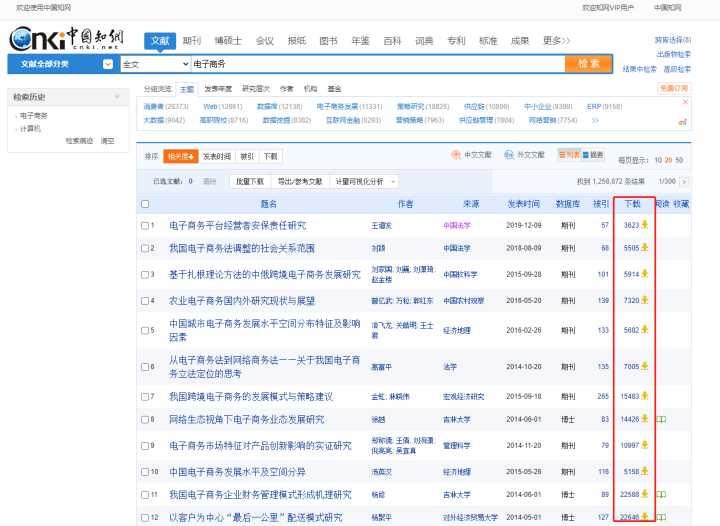720x526 pixels.
Task: Open article 农业电子商务国内外研究现状与展望
Action: (x=242, y=301)
